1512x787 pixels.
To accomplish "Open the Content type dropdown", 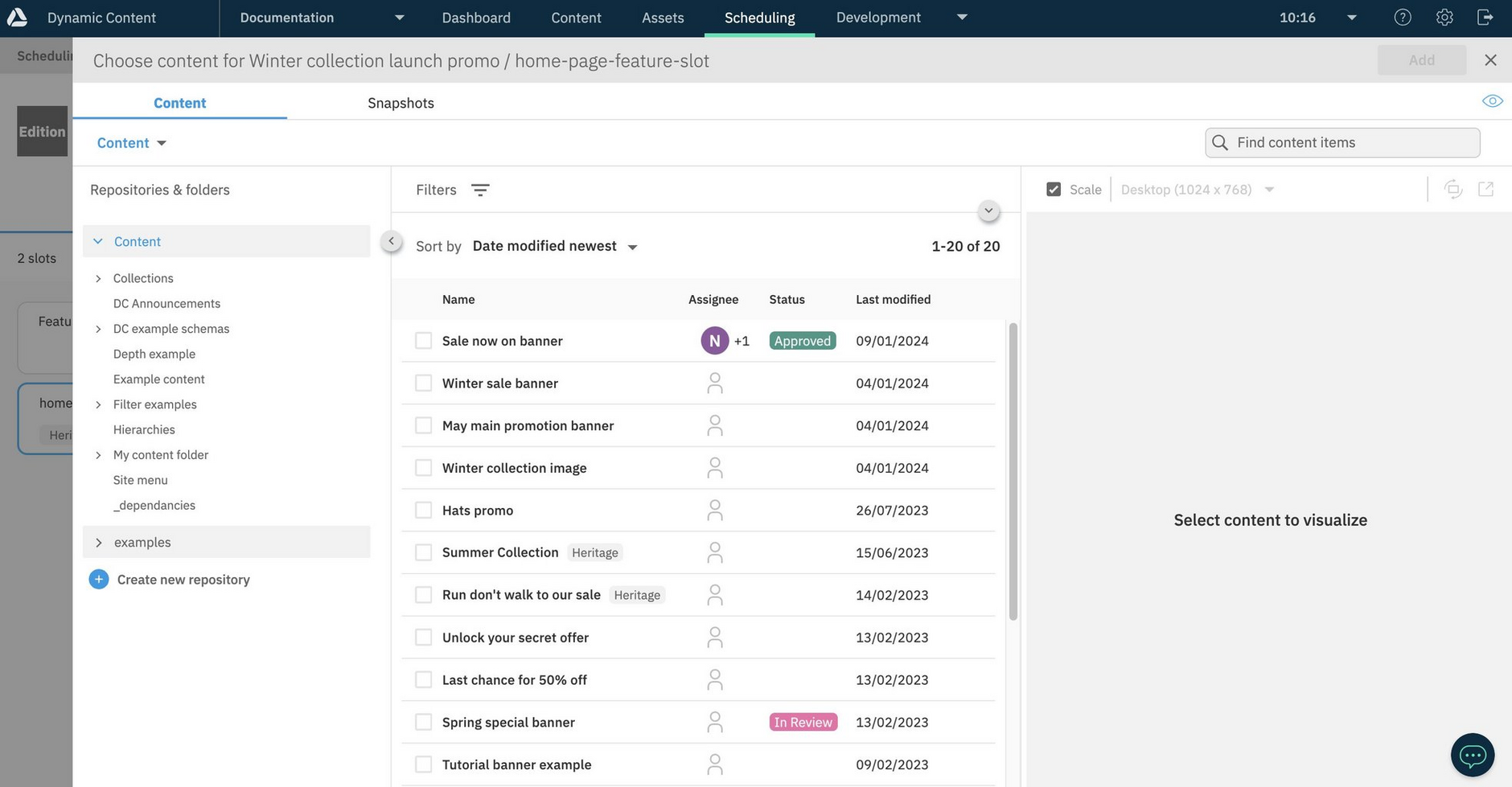I will click(x=132, y=143).
